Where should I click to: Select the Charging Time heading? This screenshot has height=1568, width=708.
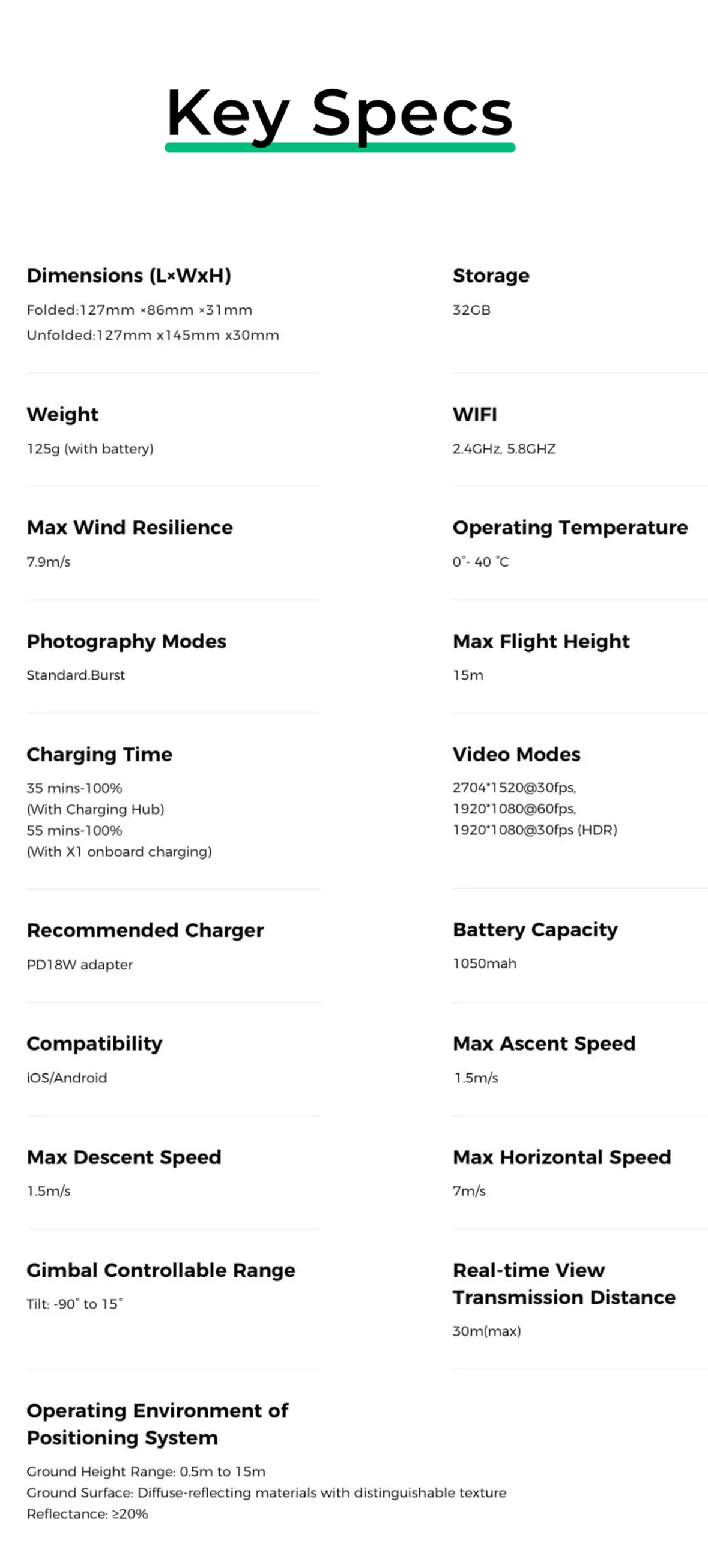click(x=100, y=755)
